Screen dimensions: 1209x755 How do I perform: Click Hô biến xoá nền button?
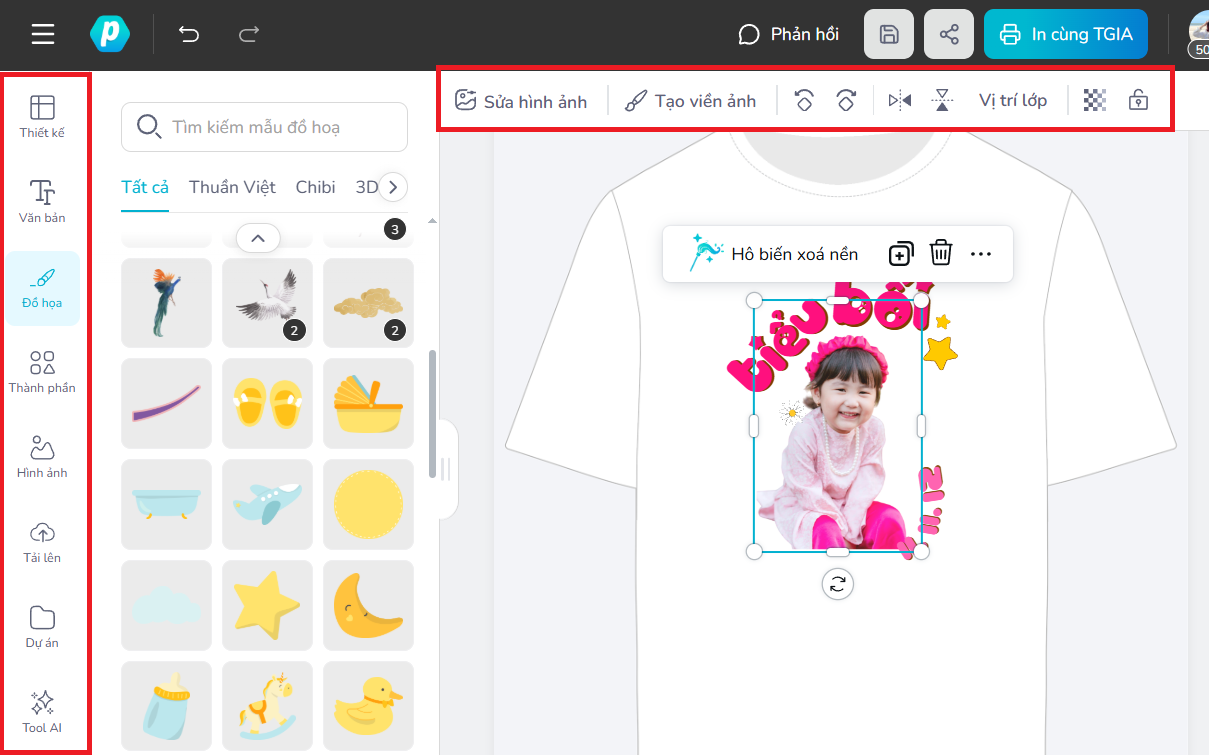click(775, 254)
